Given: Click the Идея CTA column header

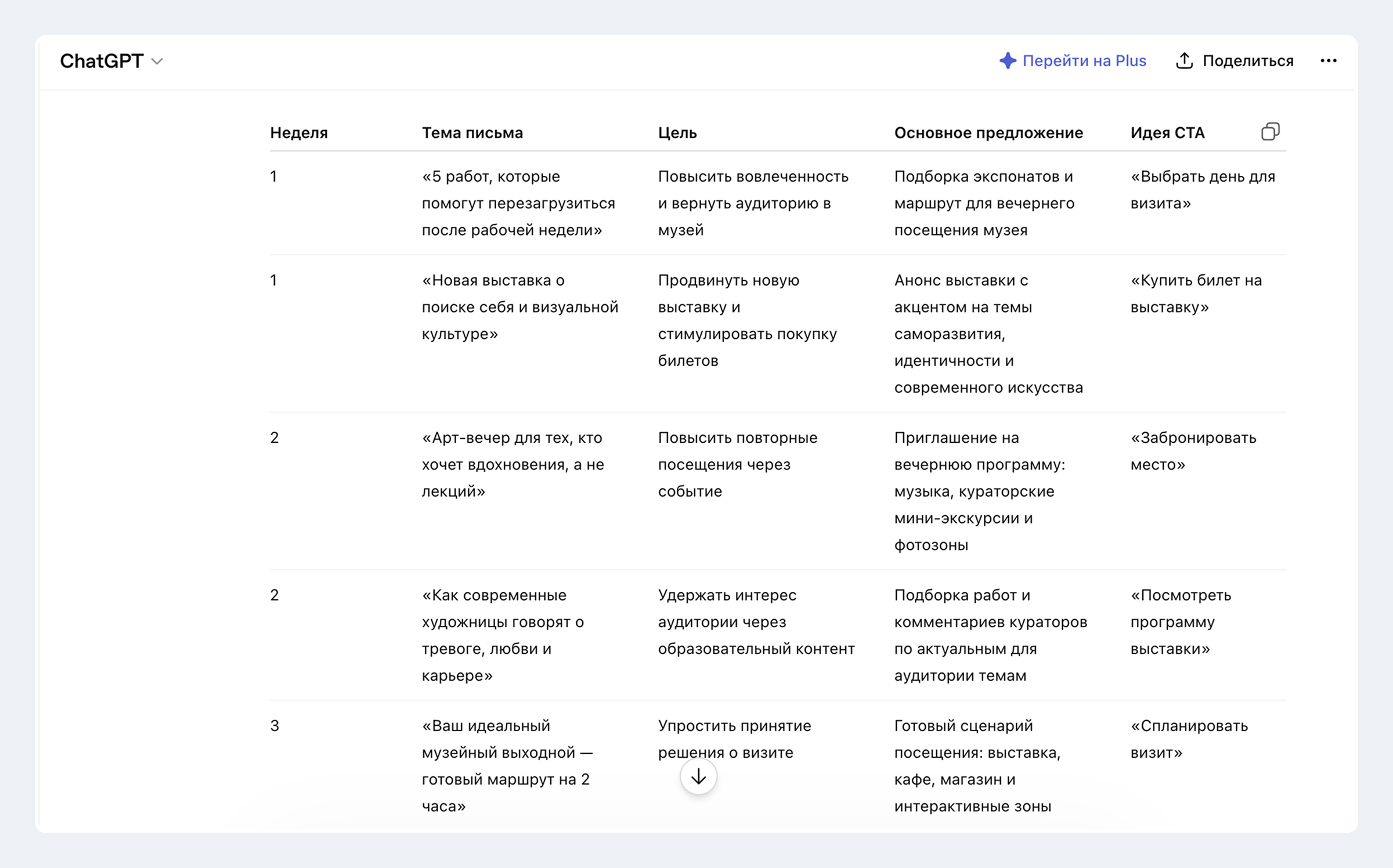Looking at the screenshot, I should (x=1167, y=133).
